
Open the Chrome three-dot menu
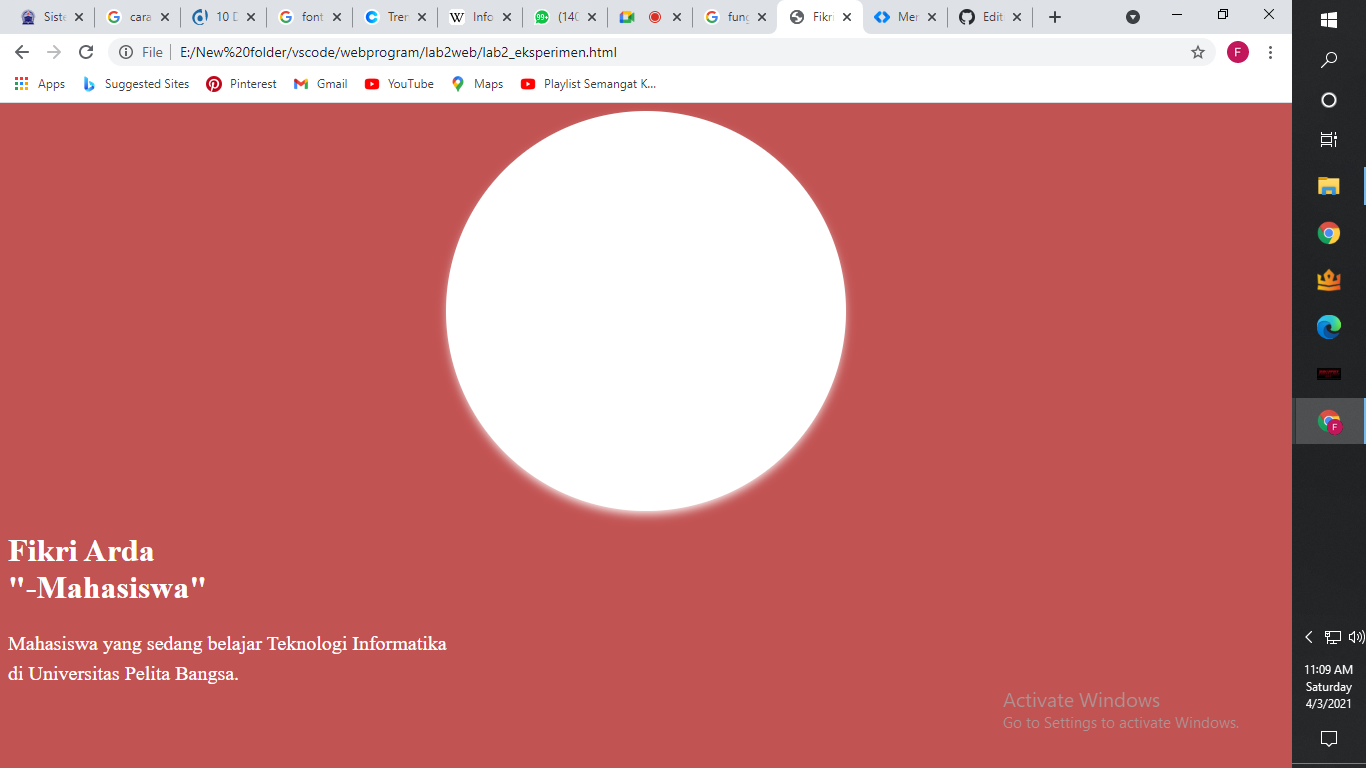click(1271, 52)
